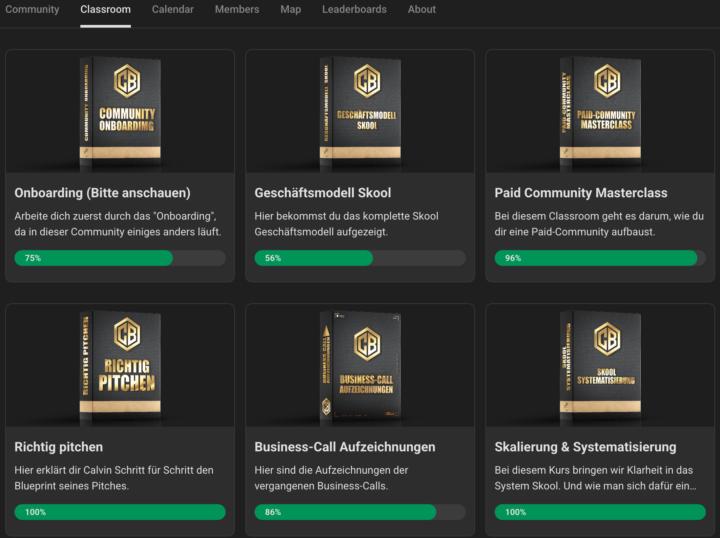The height and width of the screenshot is (538, 720).
Task: Click the 96% Masterclass progress bar
Action: [x=600, y=258]
